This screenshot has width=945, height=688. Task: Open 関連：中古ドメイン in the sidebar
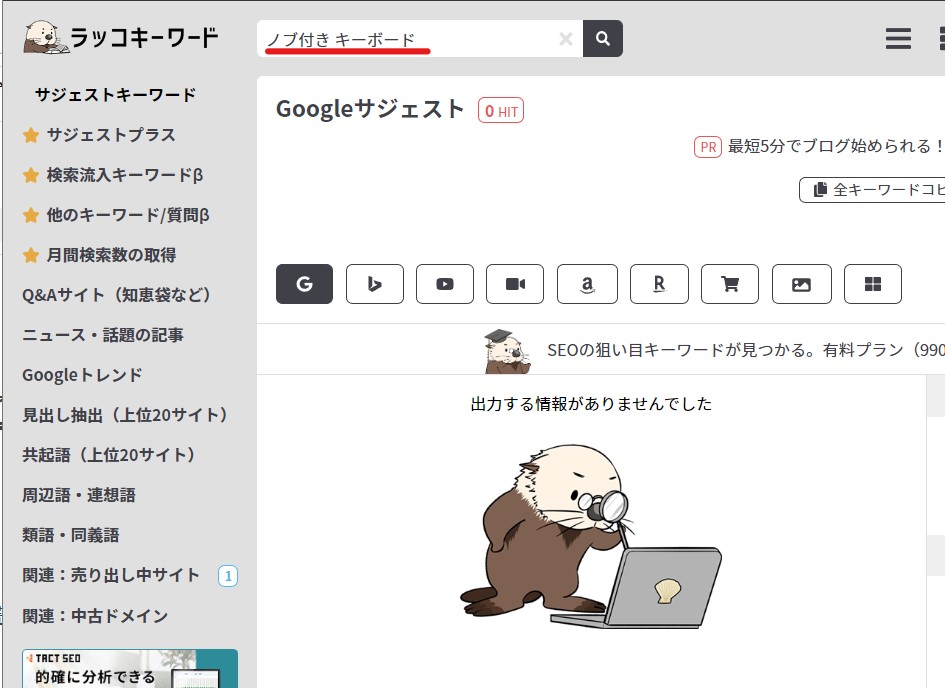pos(95,616)
